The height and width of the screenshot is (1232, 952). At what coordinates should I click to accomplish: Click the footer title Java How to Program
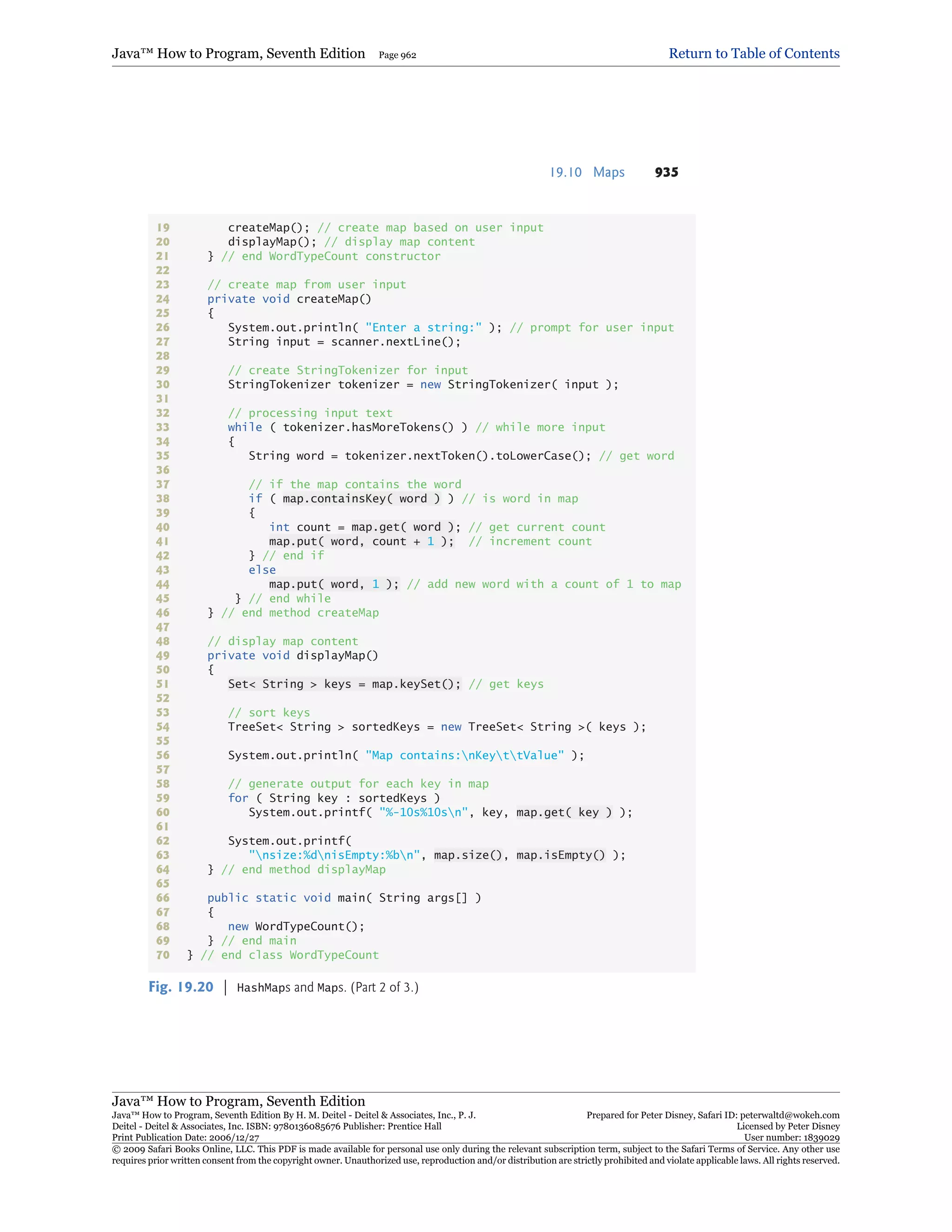[238, 1101]
